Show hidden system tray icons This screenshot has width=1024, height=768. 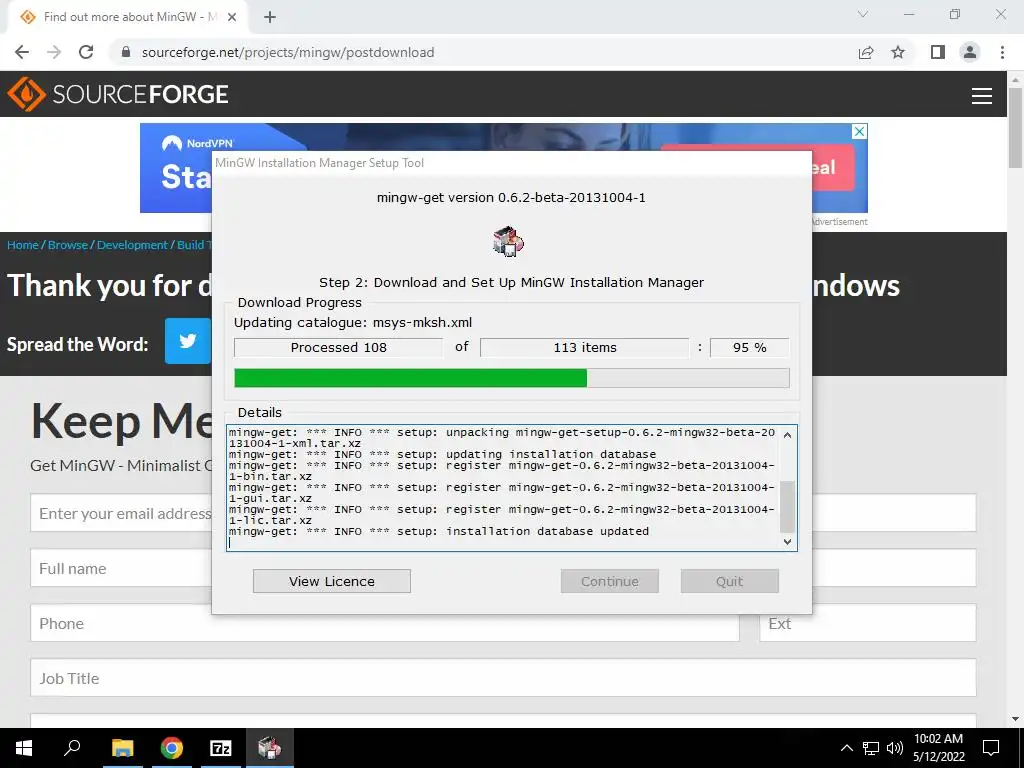846,748
